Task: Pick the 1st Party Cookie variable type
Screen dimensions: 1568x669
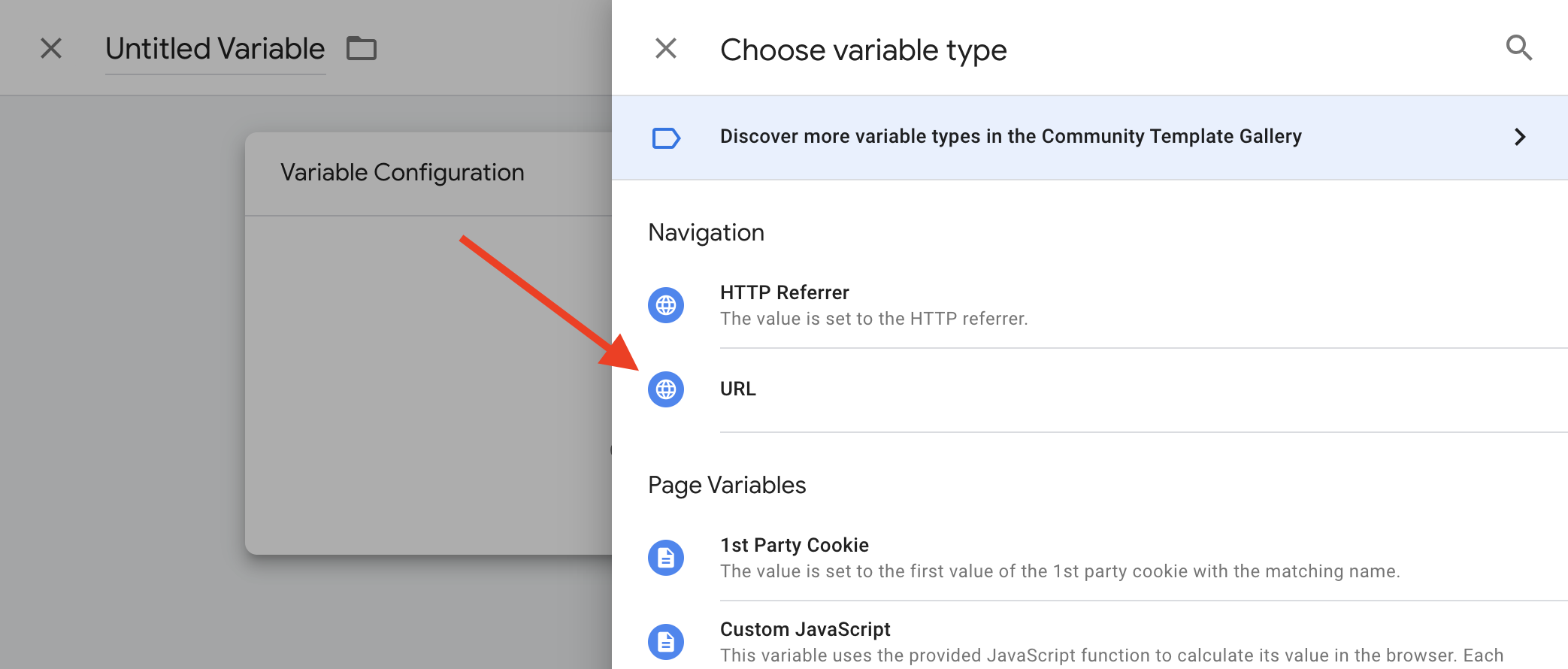Action: point(1090,558)
